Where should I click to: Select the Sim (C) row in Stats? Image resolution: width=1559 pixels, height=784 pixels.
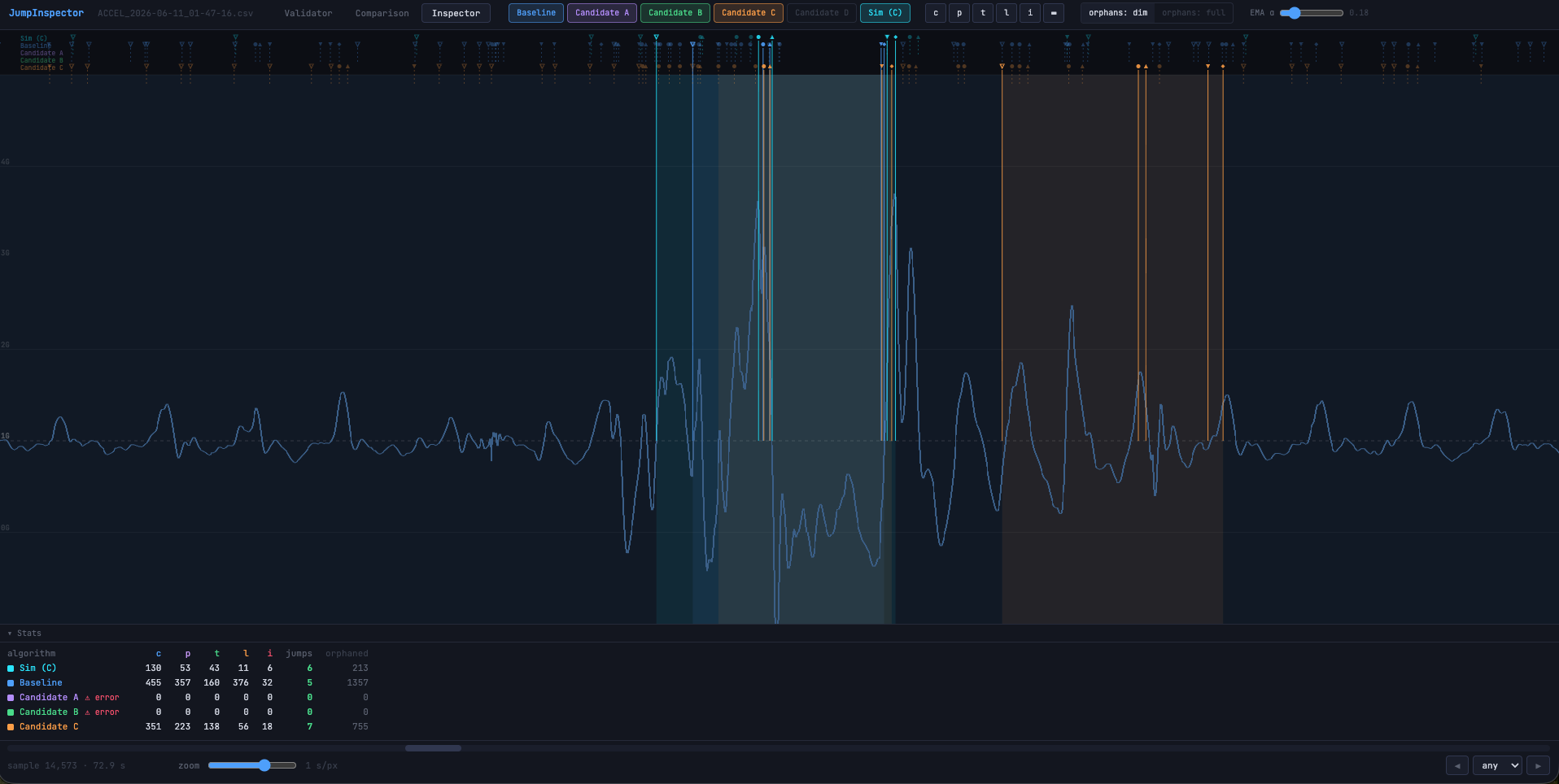tap(188, 669)
